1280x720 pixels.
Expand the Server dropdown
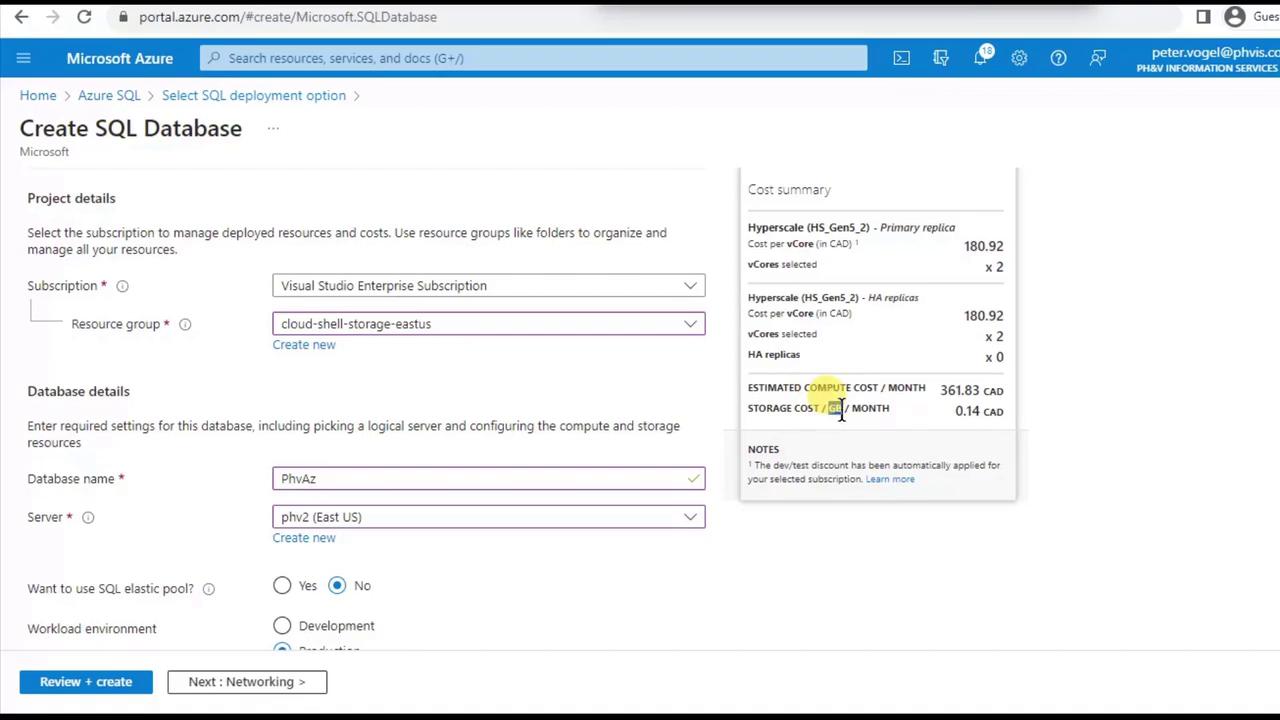point(489,517)
